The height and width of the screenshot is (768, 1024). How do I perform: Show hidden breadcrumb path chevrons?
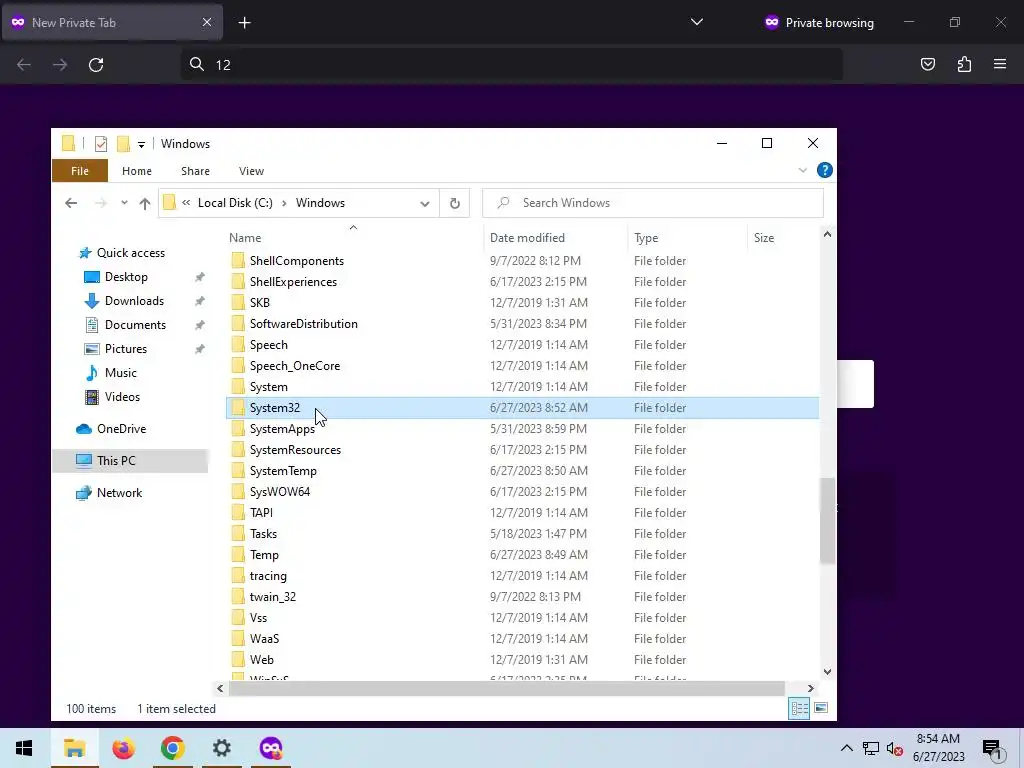[x=186, y=203]
